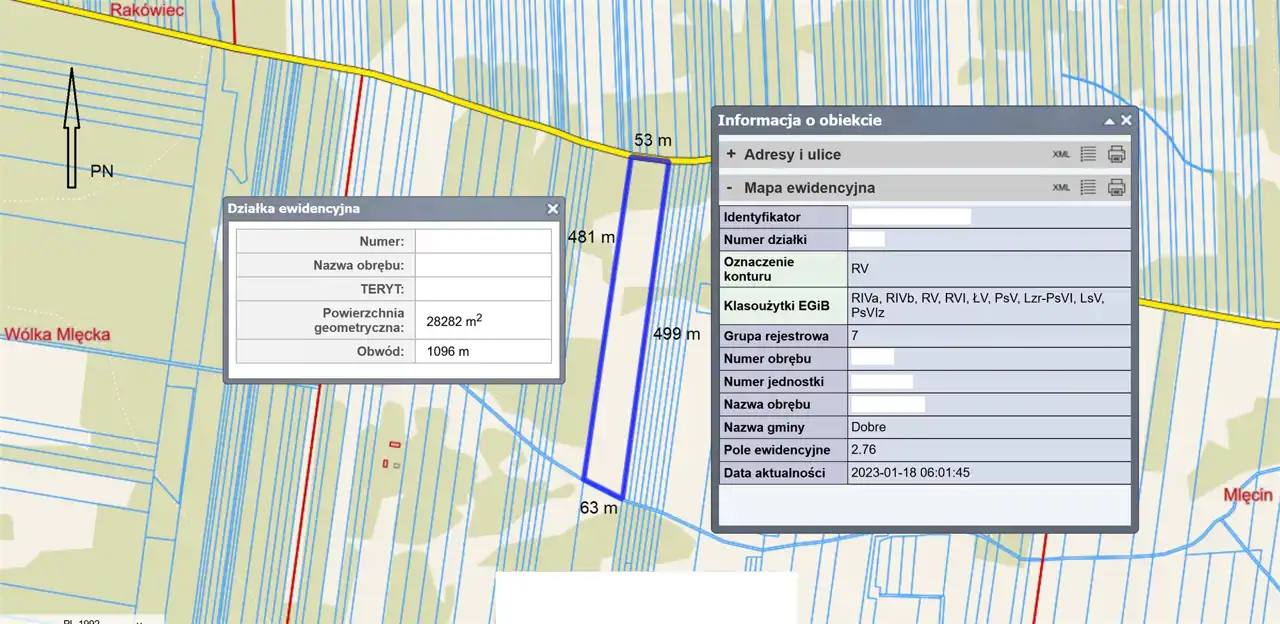Click the Mlęcin map label
The height and width of the screenshot is (624, 1280).
pyautogui.click(x=1247, y=495)
